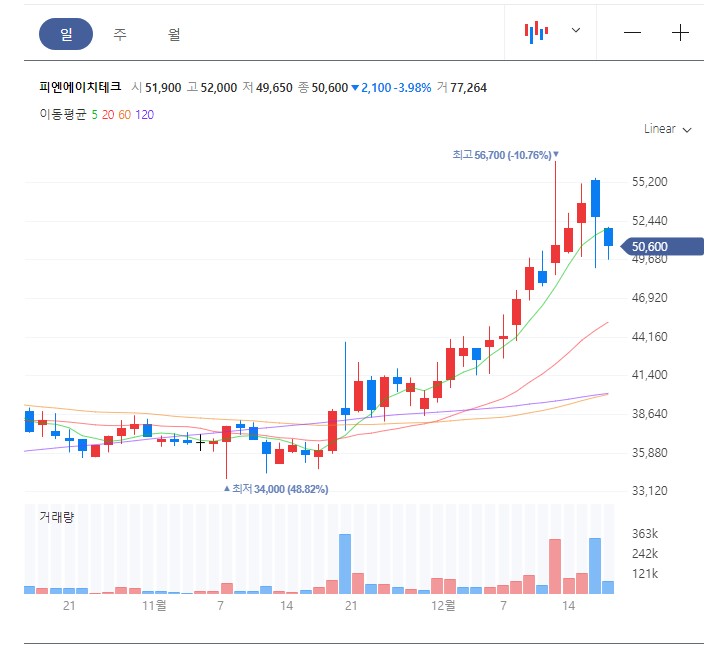Screen dimensions: 718x668
Task: Click the change value -3.98%
Action: point(413,87)
